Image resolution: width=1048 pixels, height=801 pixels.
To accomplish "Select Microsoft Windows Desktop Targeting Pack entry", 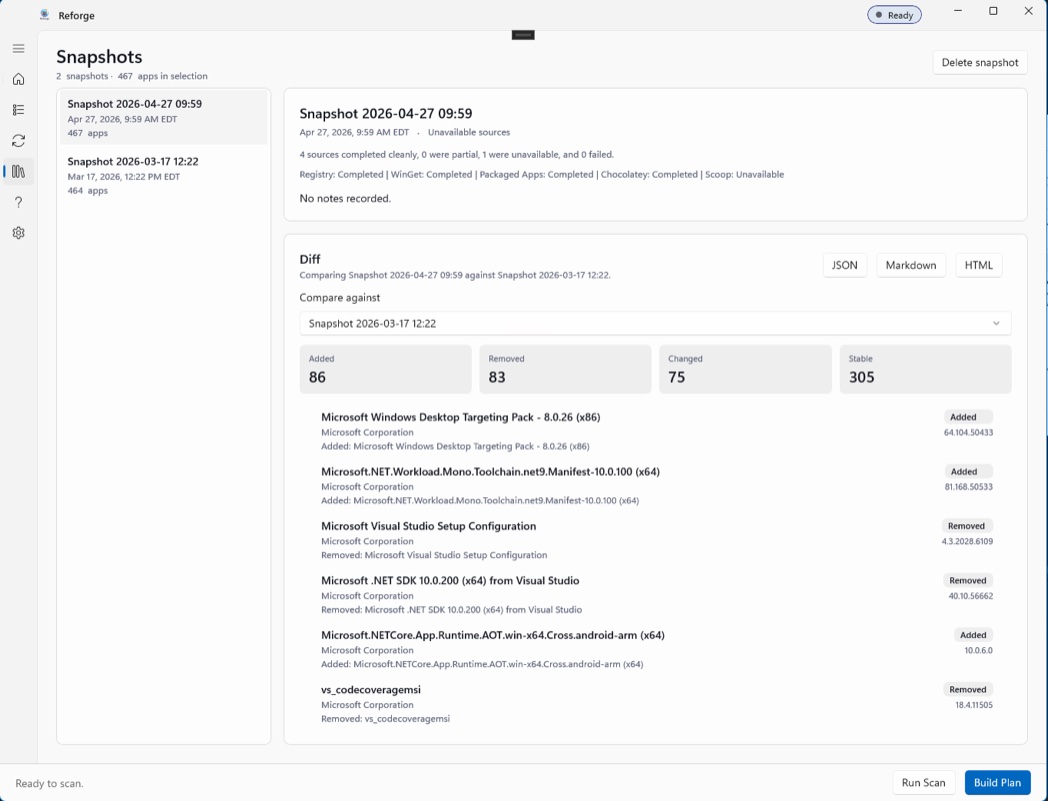I will 655,431.
